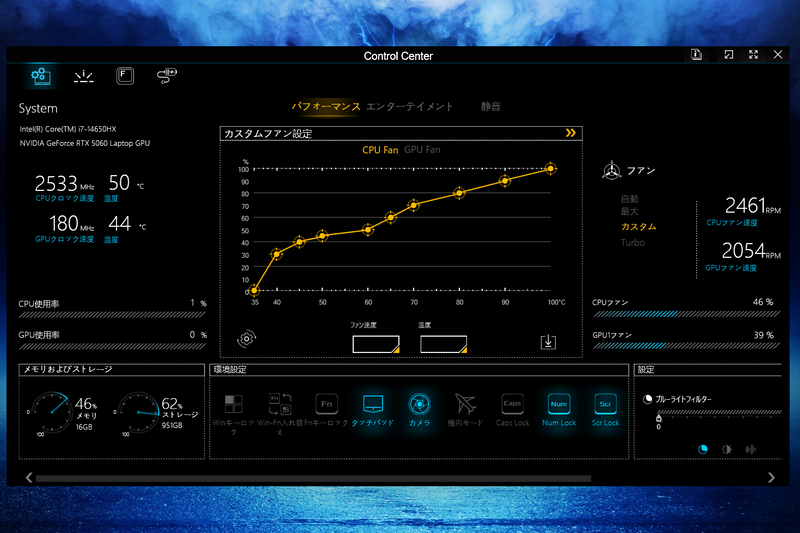Select 自動 fan mode
800x533 pixels.
click(630, 199)
